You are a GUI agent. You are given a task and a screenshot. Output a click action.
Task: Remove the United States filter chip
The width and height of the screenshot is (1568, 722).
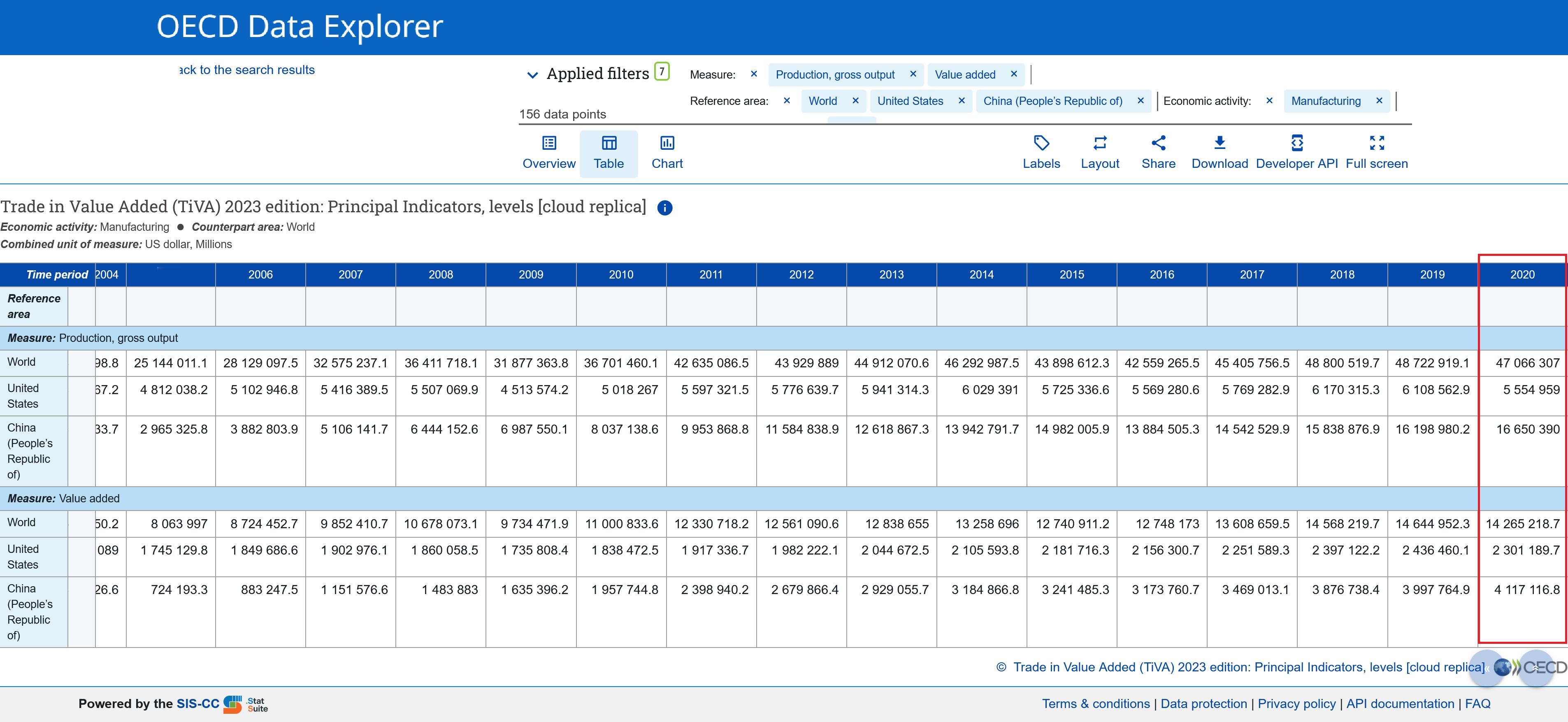961,100
